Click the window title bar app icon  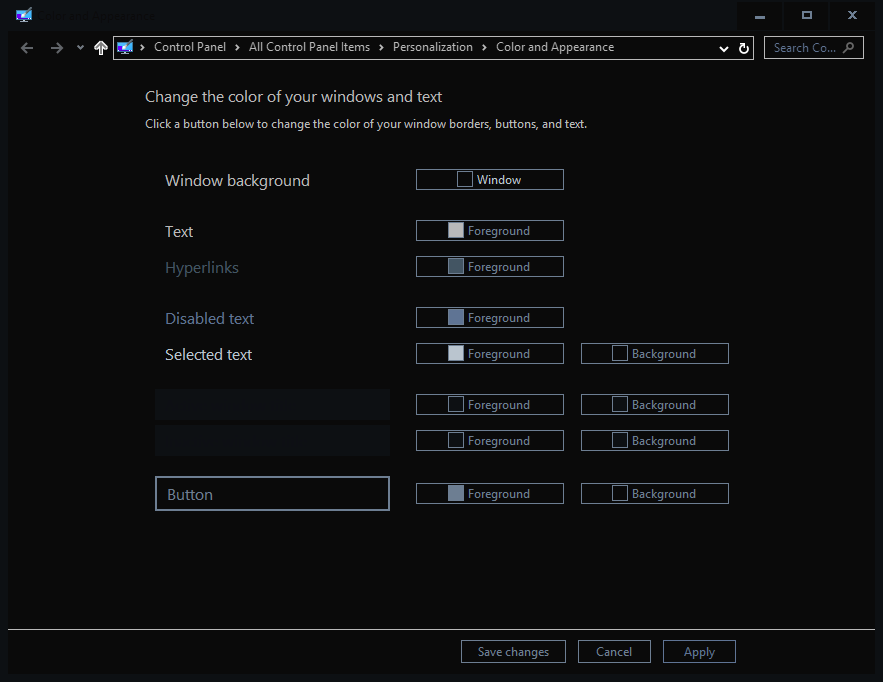tap(24, 15)
